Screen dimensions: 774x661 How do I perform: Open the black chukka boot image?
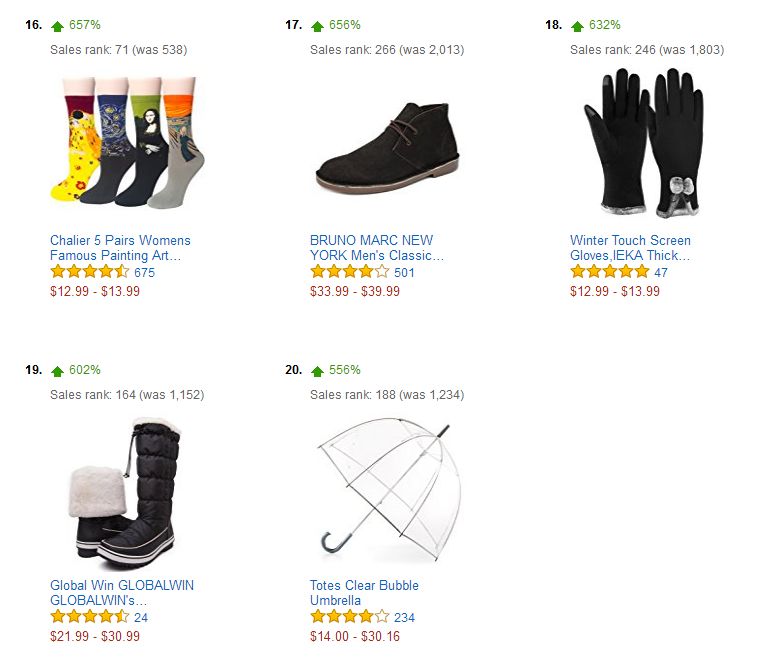(x=387, y=148)
